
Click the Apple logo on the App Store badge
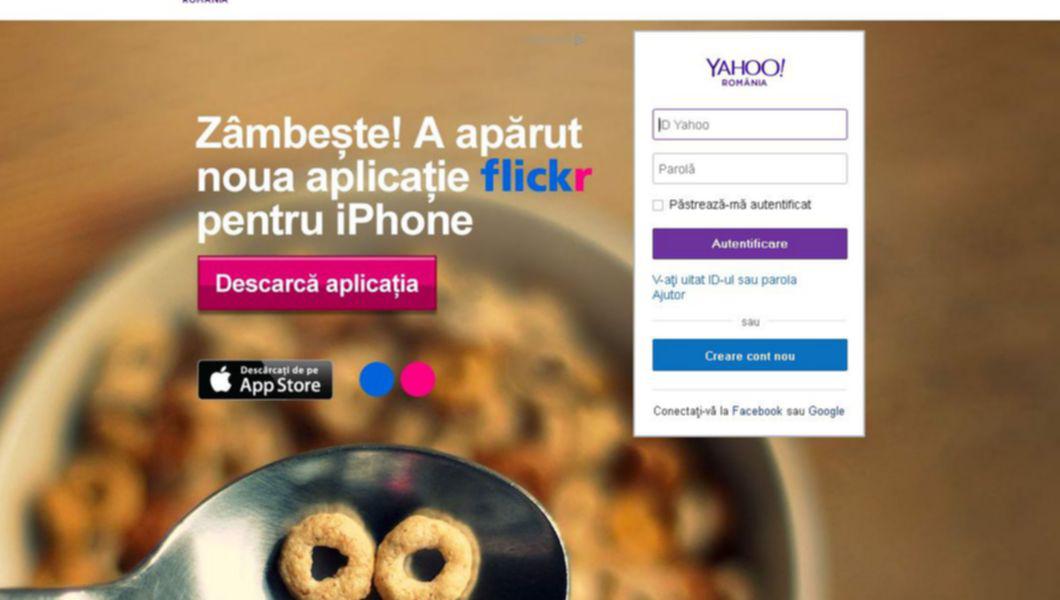click(220, 380)
